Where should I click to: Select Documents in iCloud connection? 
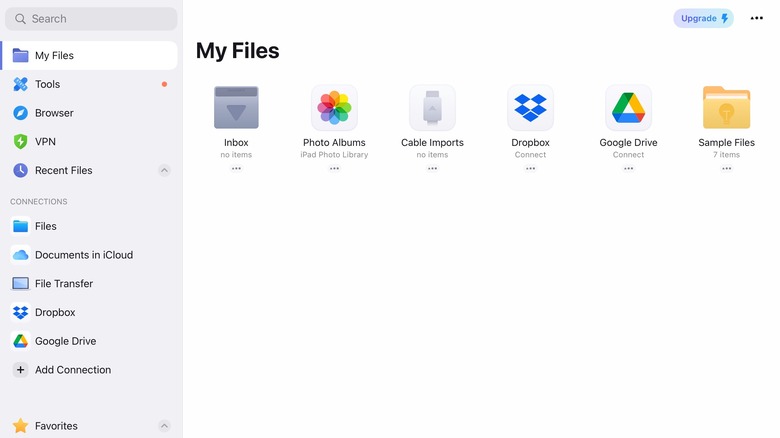click(x=90, y=255)
